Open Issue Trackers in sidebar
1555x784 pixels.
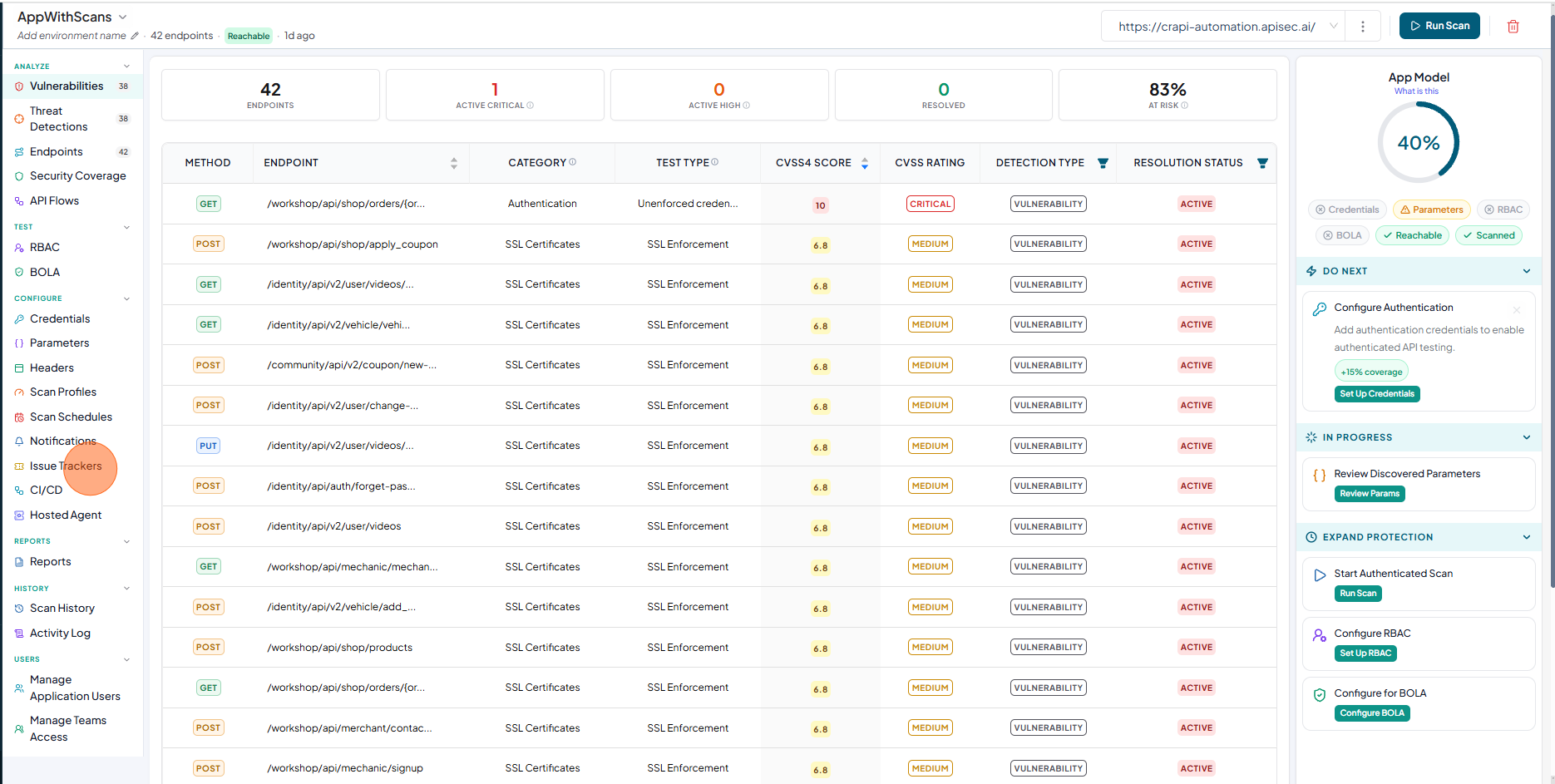(x=66, y=466)
